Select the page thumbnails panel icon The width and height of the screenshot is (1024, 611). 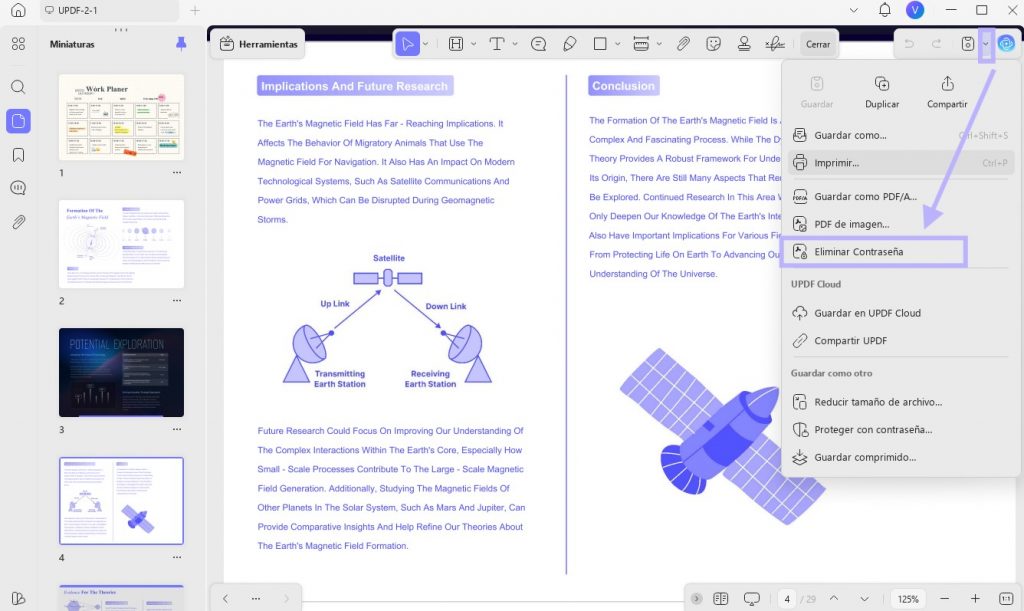tap(18, 121)
